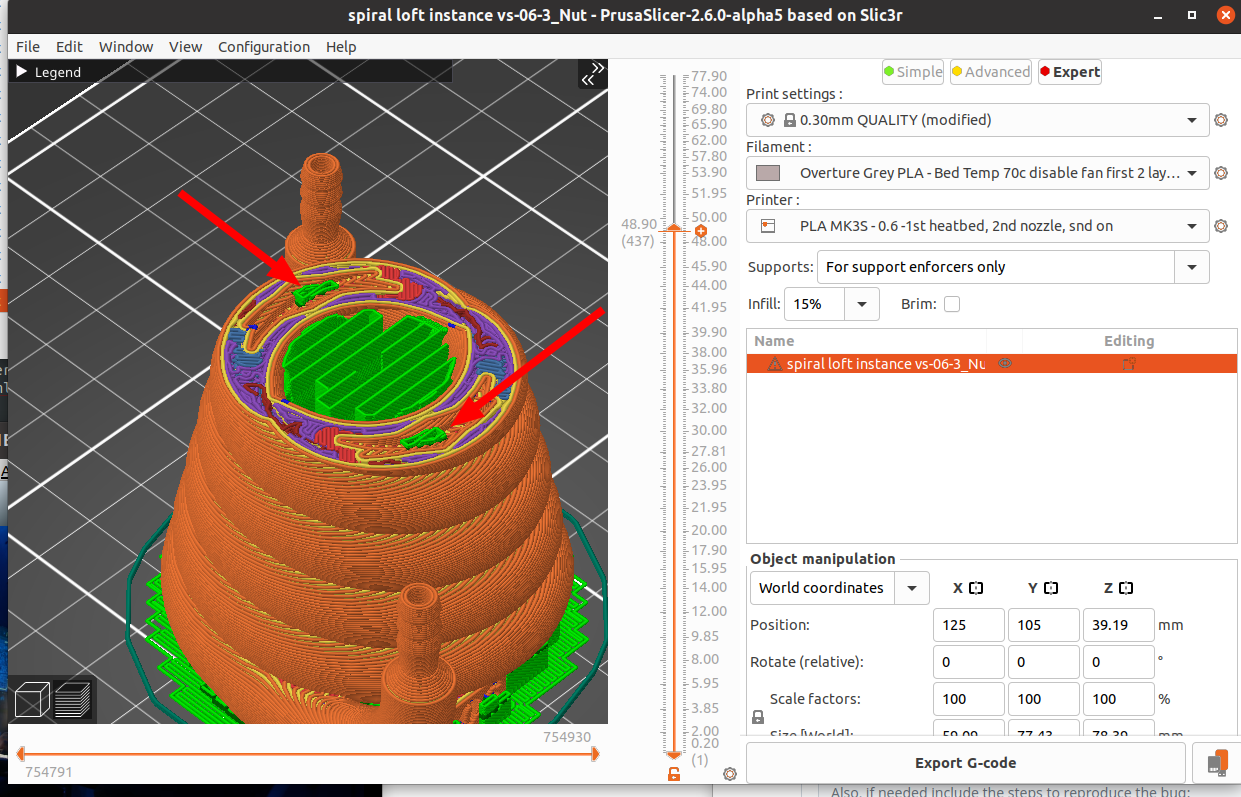1241x797 pixels.
Task: Open printer settings tab via gear icon
Action: tap(1221, 226)
